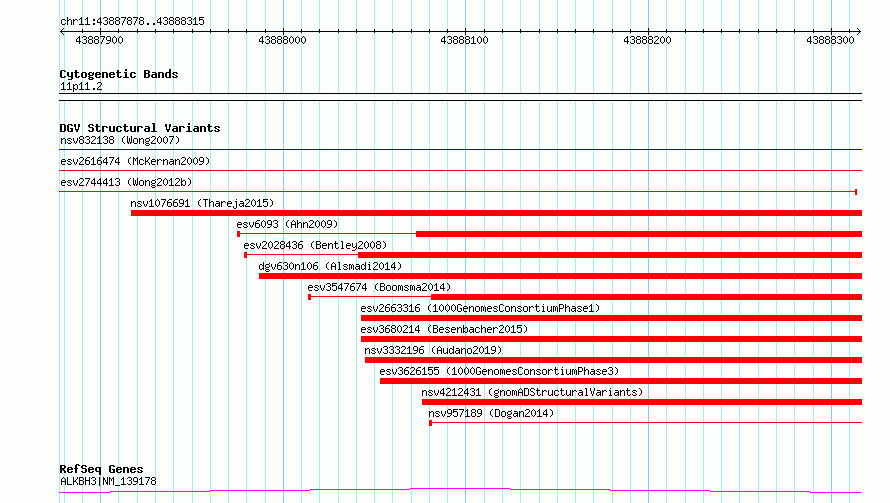
Task: Click the red bar below nsv1076691
Action: coord(496,213)
